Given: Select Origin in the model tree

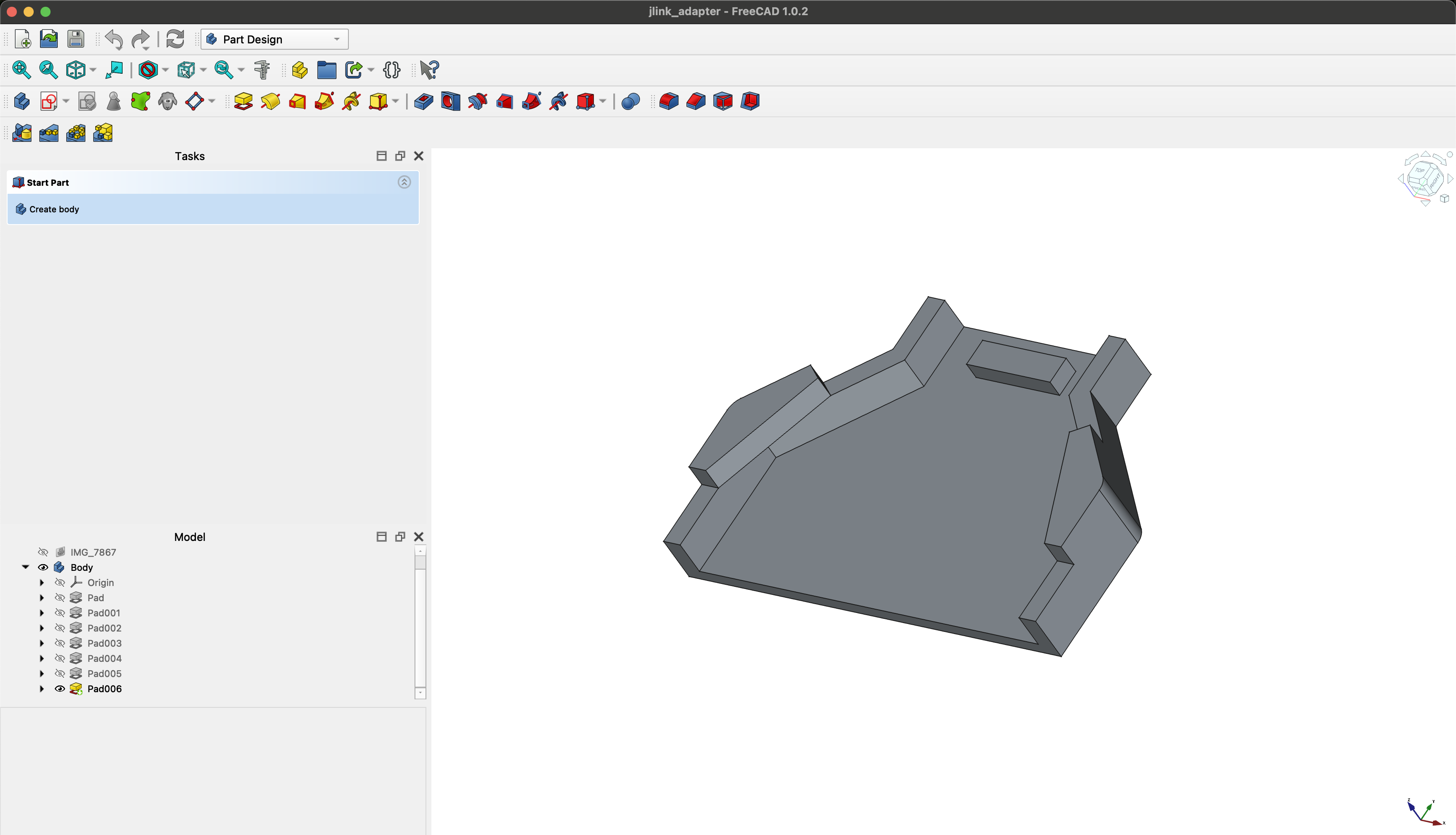Looking at the screenshot, I should (100, 582).
